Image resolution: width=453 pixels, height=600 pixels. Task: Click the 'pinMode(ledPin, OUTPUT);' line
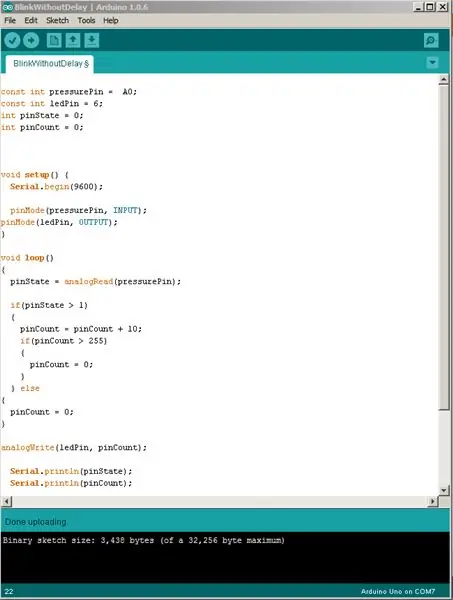[59, 222]
